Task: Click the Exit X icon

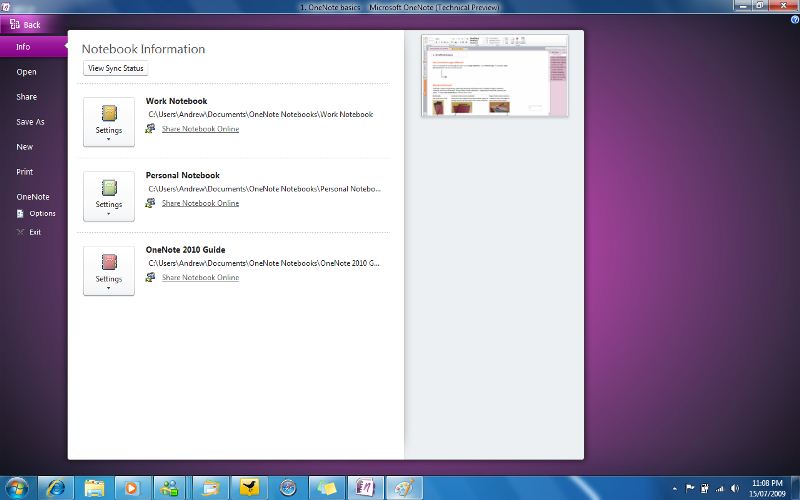Action: pos(20,232)
